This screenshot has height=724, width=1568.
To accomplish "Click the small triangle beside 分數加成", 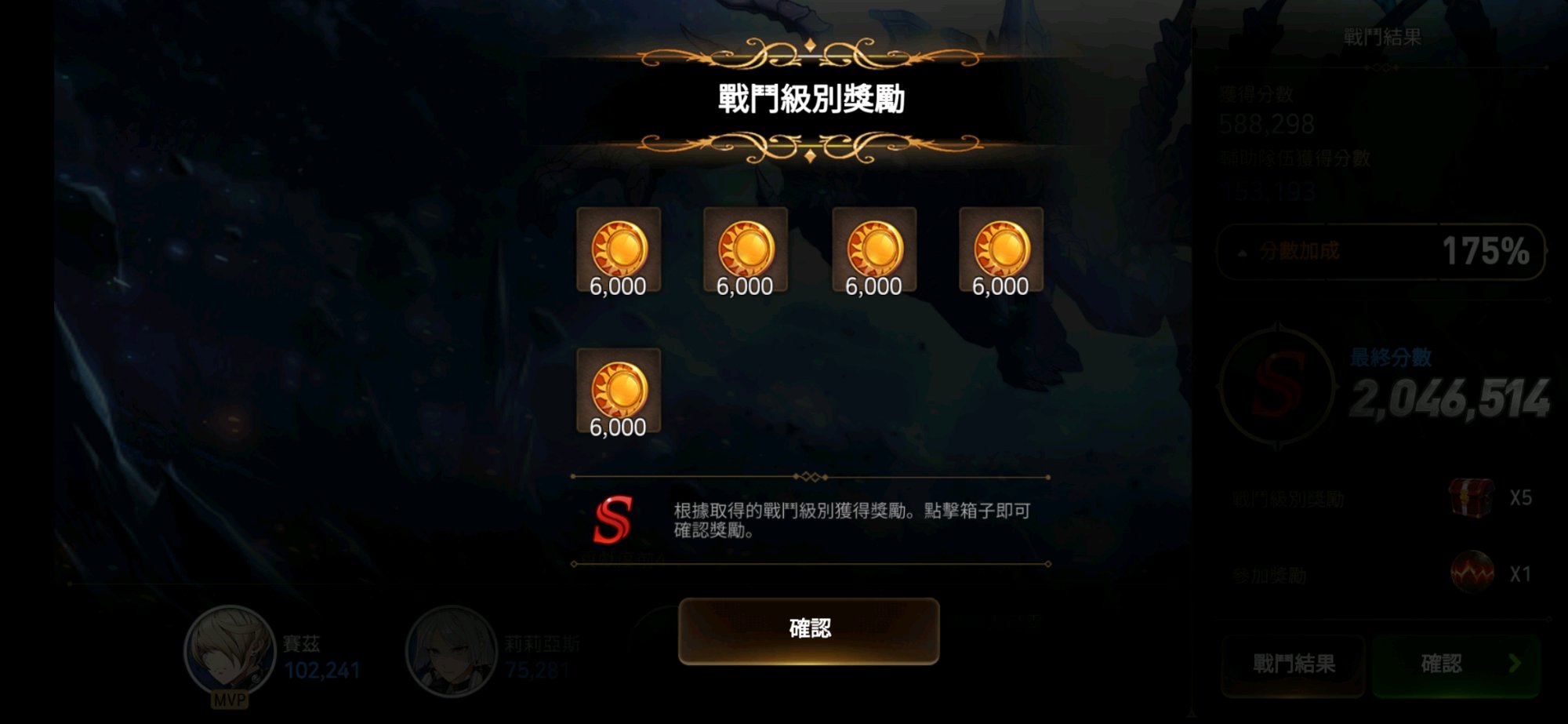I will click(x=1242, y=253).
